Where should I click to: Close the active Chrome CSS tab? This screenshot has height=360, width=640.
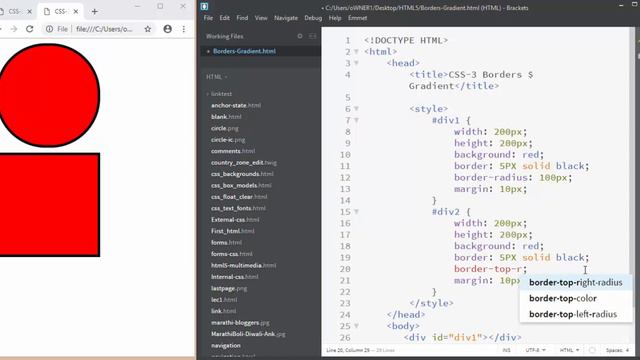click(x=76, y=11)
